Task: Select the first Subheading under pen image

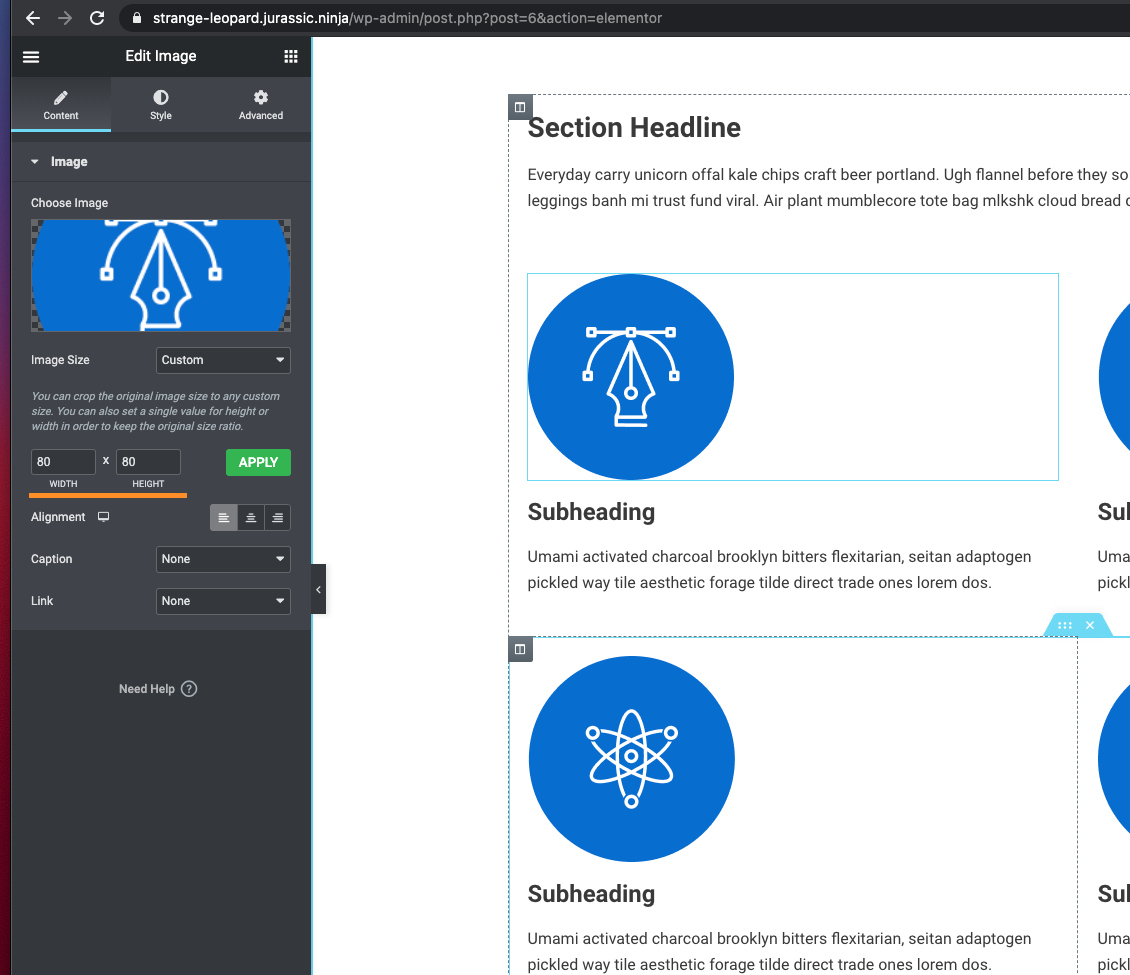Action: pyautogui.click(x=591, y=512)
